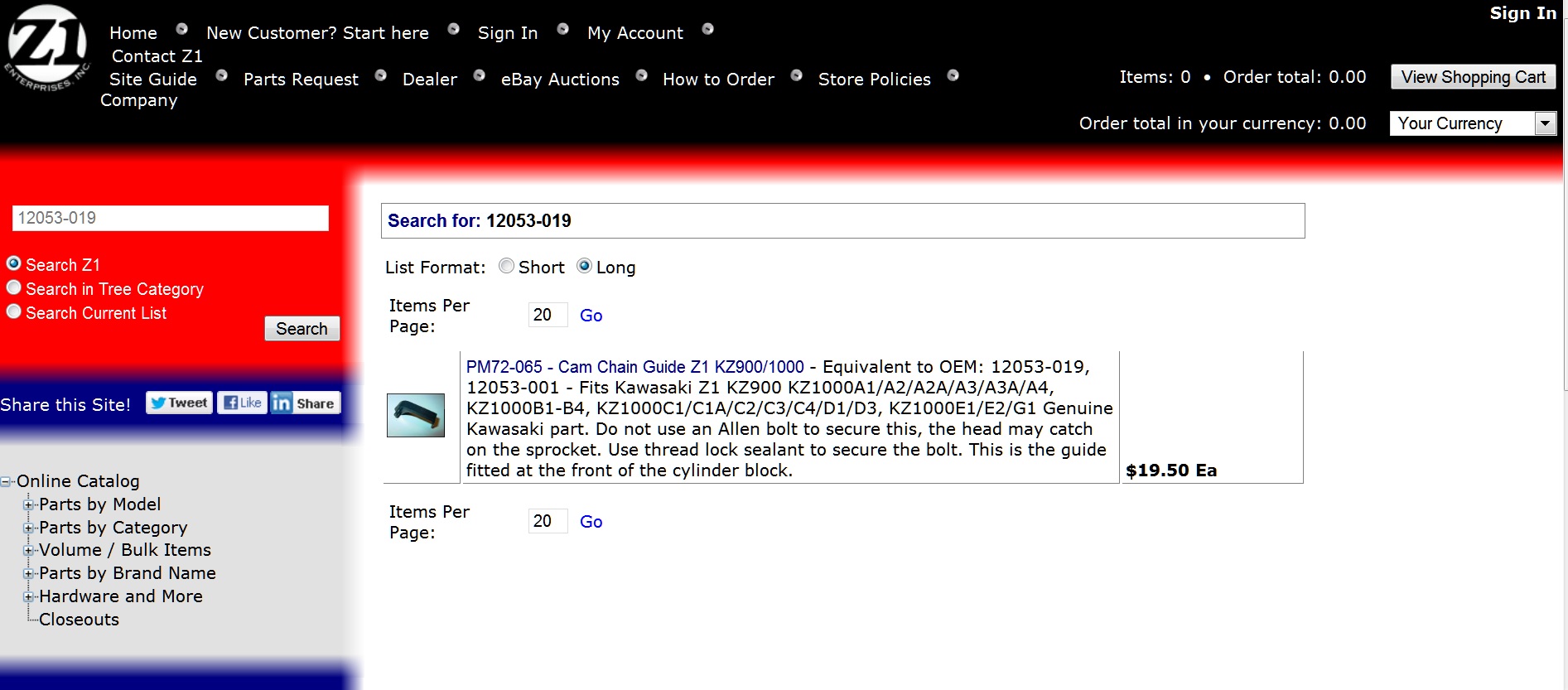Click View Shopping Cart button
Image resolution: width=1568 pixels, height=690 pixels.
[x=1474, y=77]
